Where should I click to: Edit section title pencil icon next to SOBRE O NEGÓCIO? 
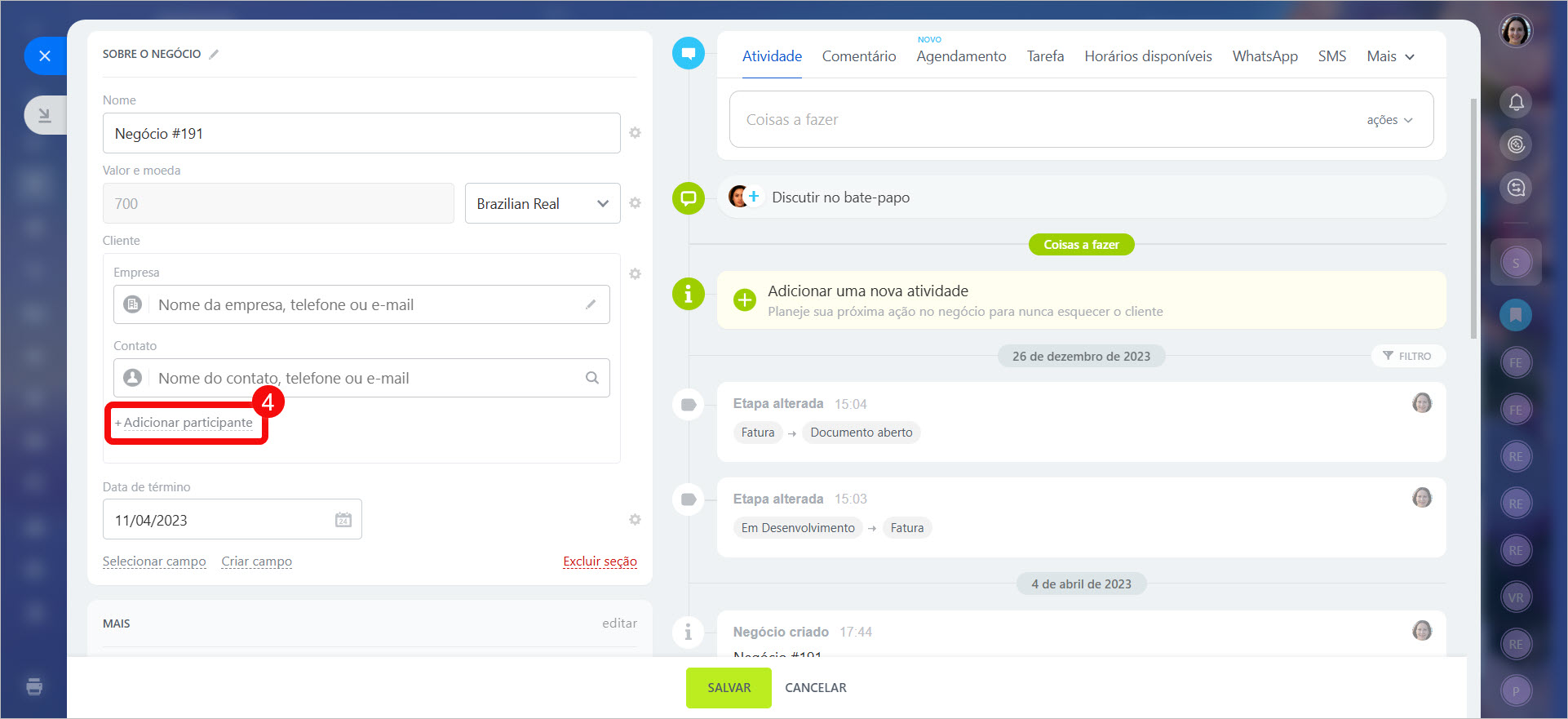tap(214, 55)
